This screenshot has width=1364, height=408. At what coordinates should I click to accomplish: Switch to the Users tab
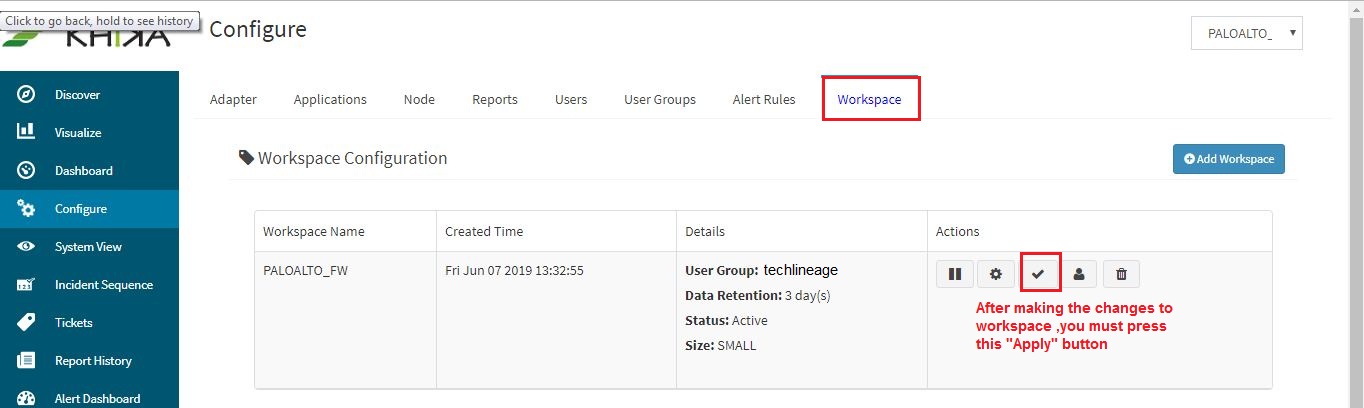571,99
